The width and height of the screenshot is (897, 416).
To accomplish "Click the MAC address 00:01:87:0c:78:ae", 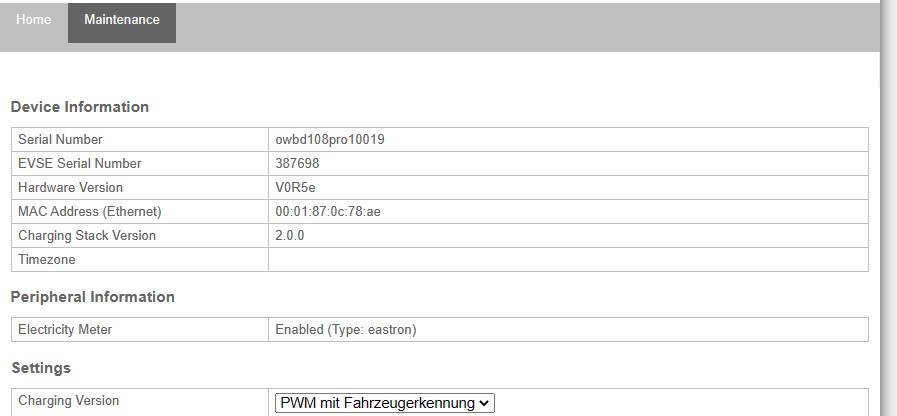I will [x=327, y=212].
